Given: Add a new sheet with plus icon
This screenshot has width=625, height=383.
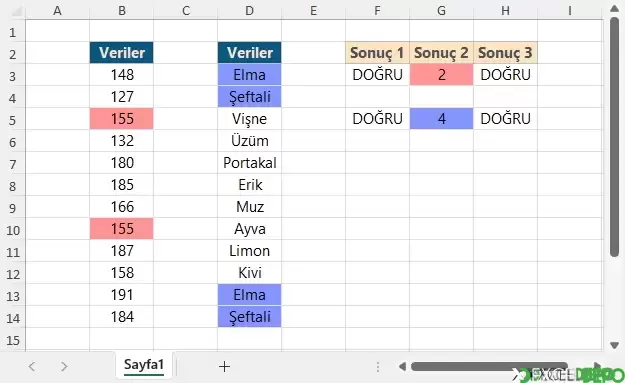Looking at the screenshot, I should pos(224,366).
